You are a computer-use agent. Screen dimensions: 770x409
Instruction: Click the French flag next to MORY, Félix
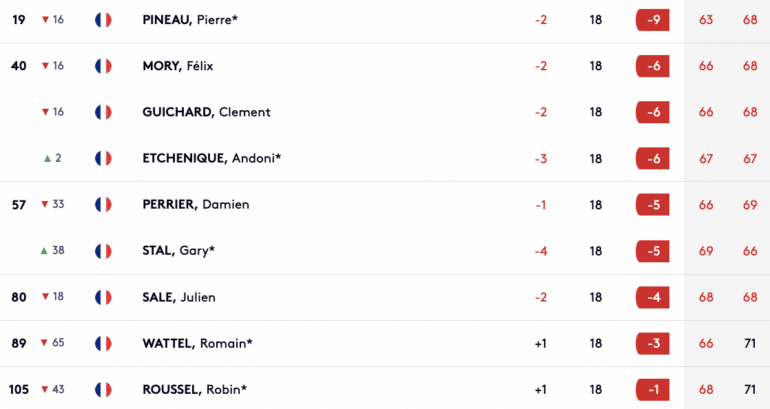point(103,66)
